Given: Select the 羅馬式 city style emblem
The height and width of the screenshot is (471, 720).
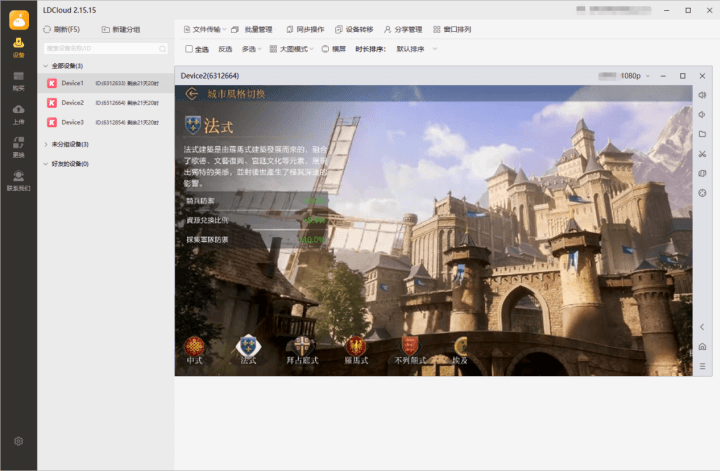Looking at the screenshot, I should click(x=356, y=350).
